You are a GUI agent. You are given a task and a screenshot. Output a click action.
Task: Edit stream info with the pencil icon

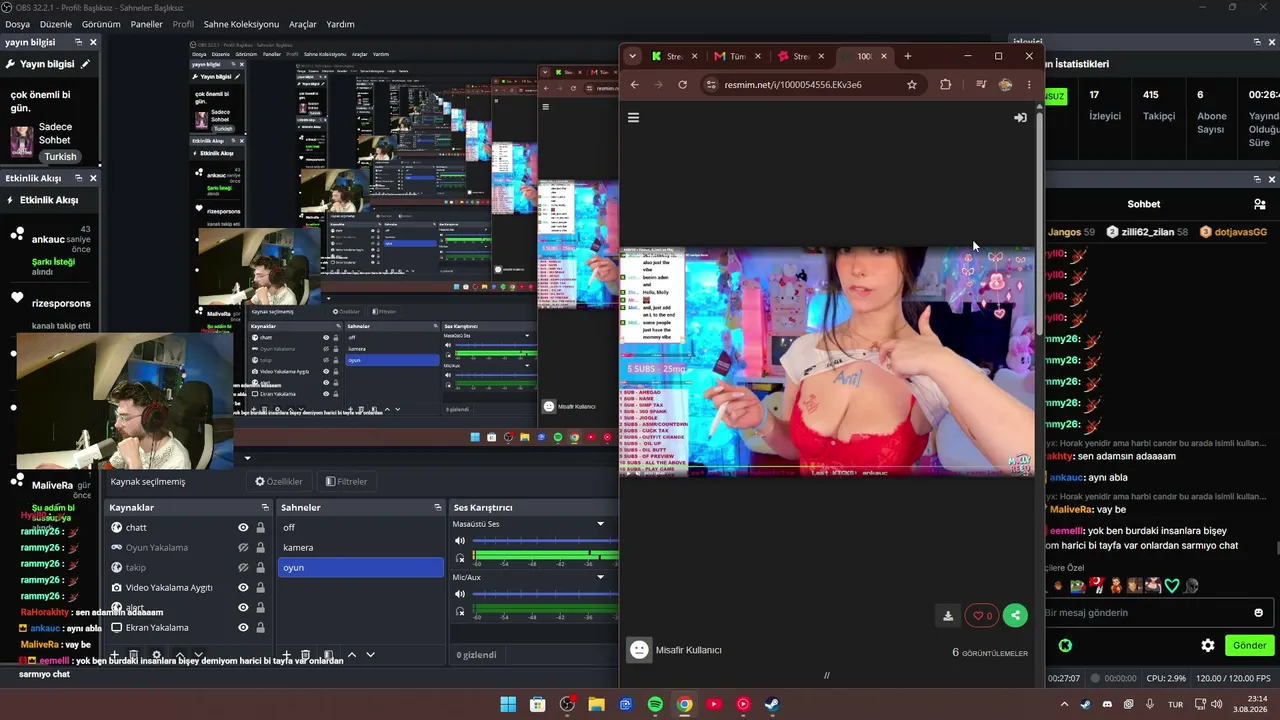point(85,64)
